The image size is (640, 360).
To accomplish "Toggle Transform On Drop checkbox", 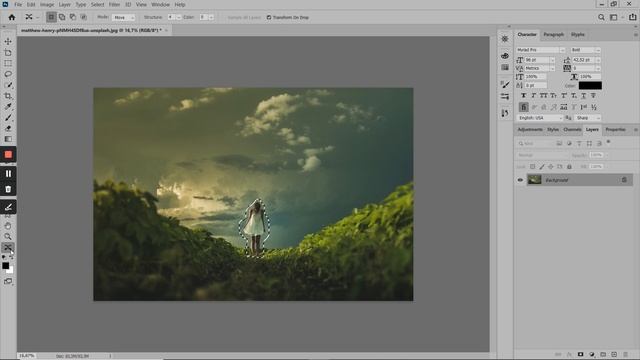I will [269, 18].
